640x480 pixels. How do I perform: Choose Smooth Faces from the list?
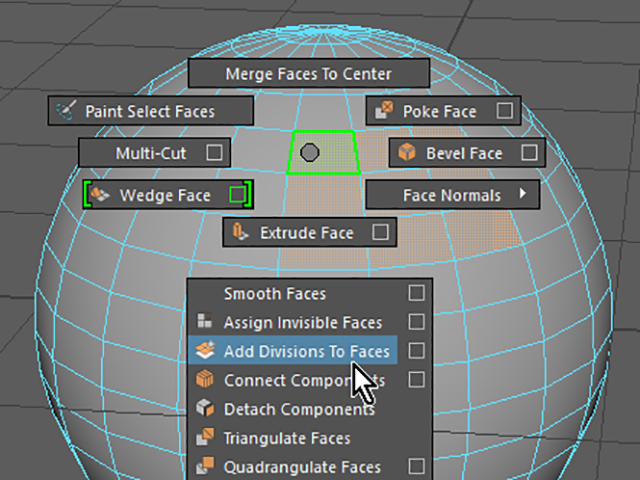tap(275, 293)
